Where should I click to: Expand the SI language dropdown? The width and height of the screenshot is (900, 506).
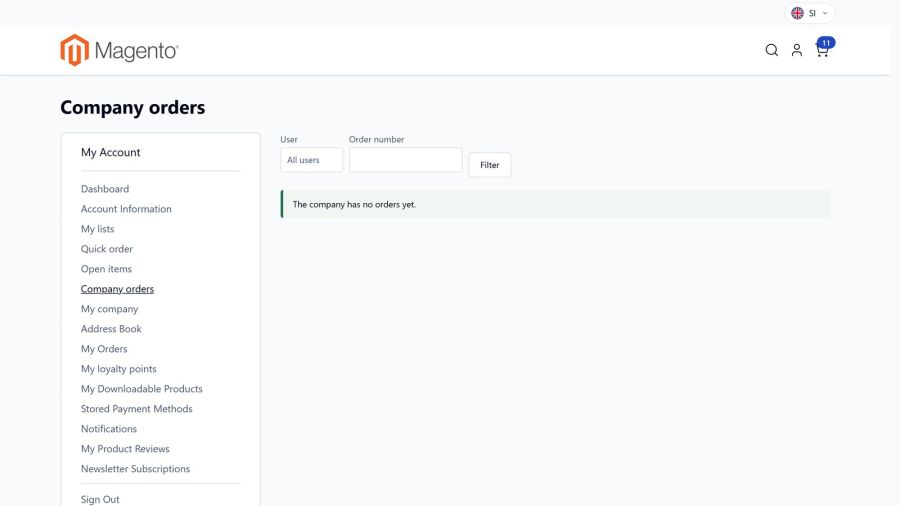pyautogui.click(x=810, y=13)
